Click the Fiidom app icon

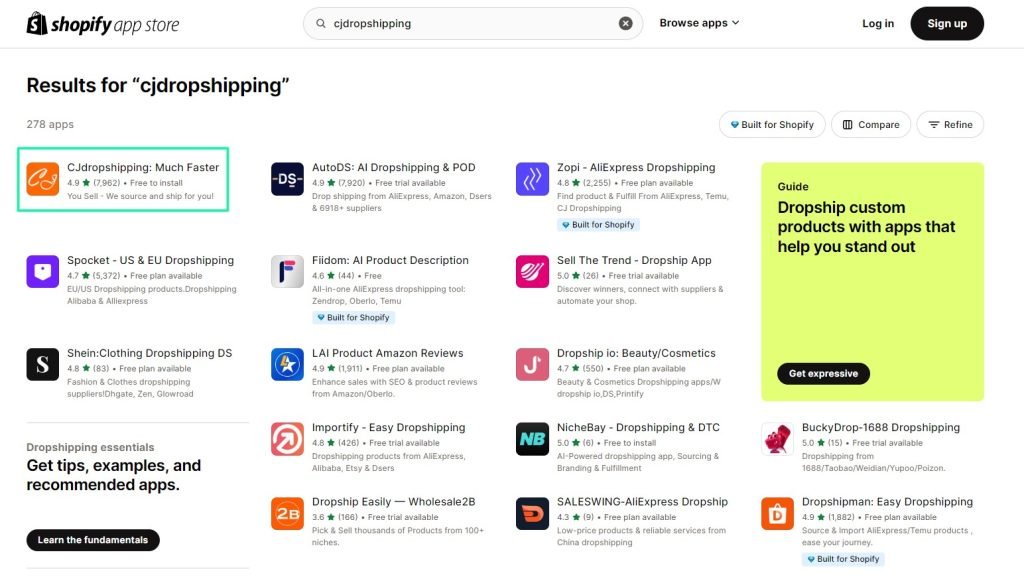[x=287, y=272]
